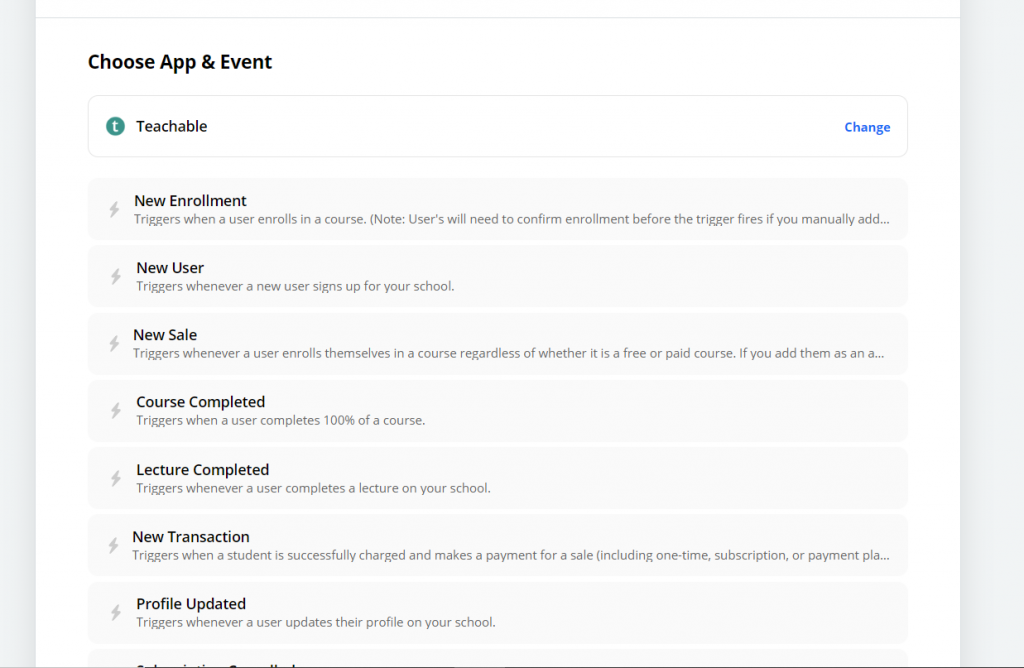Select the New Transaction trigger event
Image resolution: width=1024 pixels, height=668 pixels.
click(498, 545)
